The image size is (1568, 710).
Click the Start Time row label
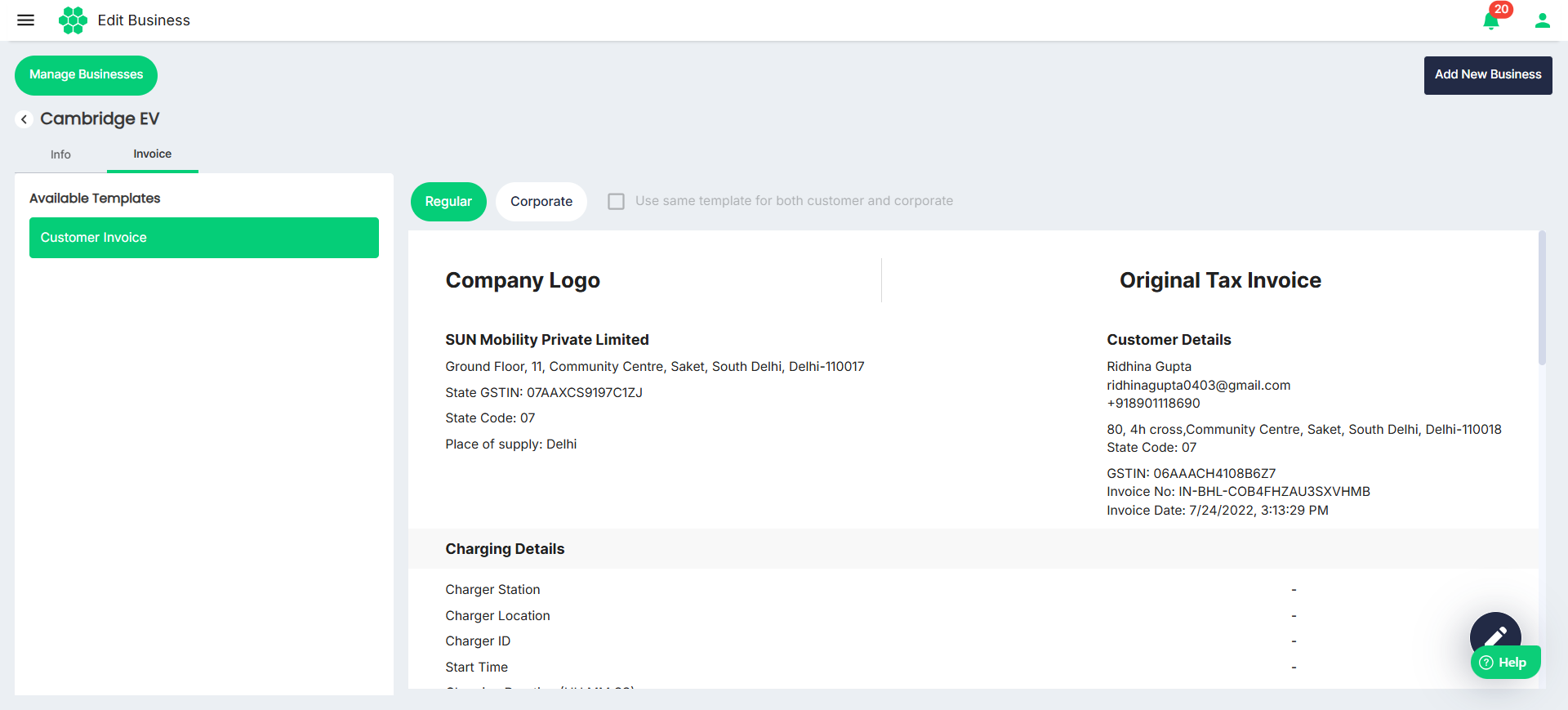[x=476, y=668]
